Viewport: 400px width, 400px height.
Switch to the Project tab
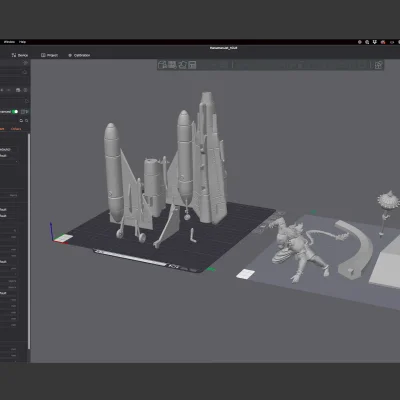[x=49, y=55]
